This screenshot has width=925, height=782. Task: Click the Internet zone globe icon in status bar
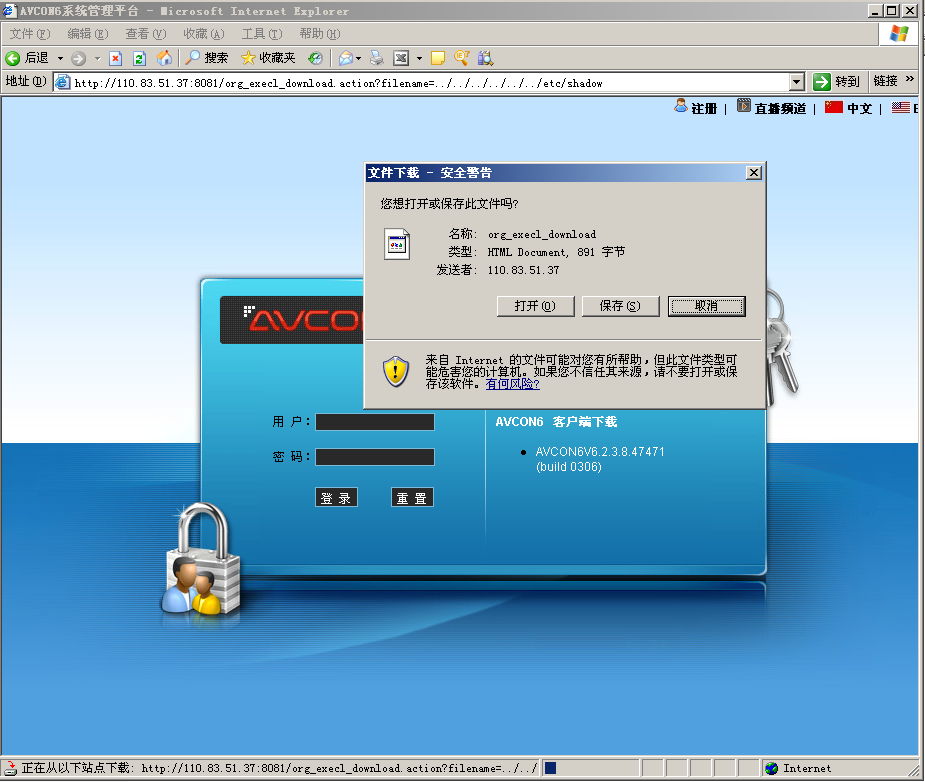pyautogui.click(x=771, y=768)
